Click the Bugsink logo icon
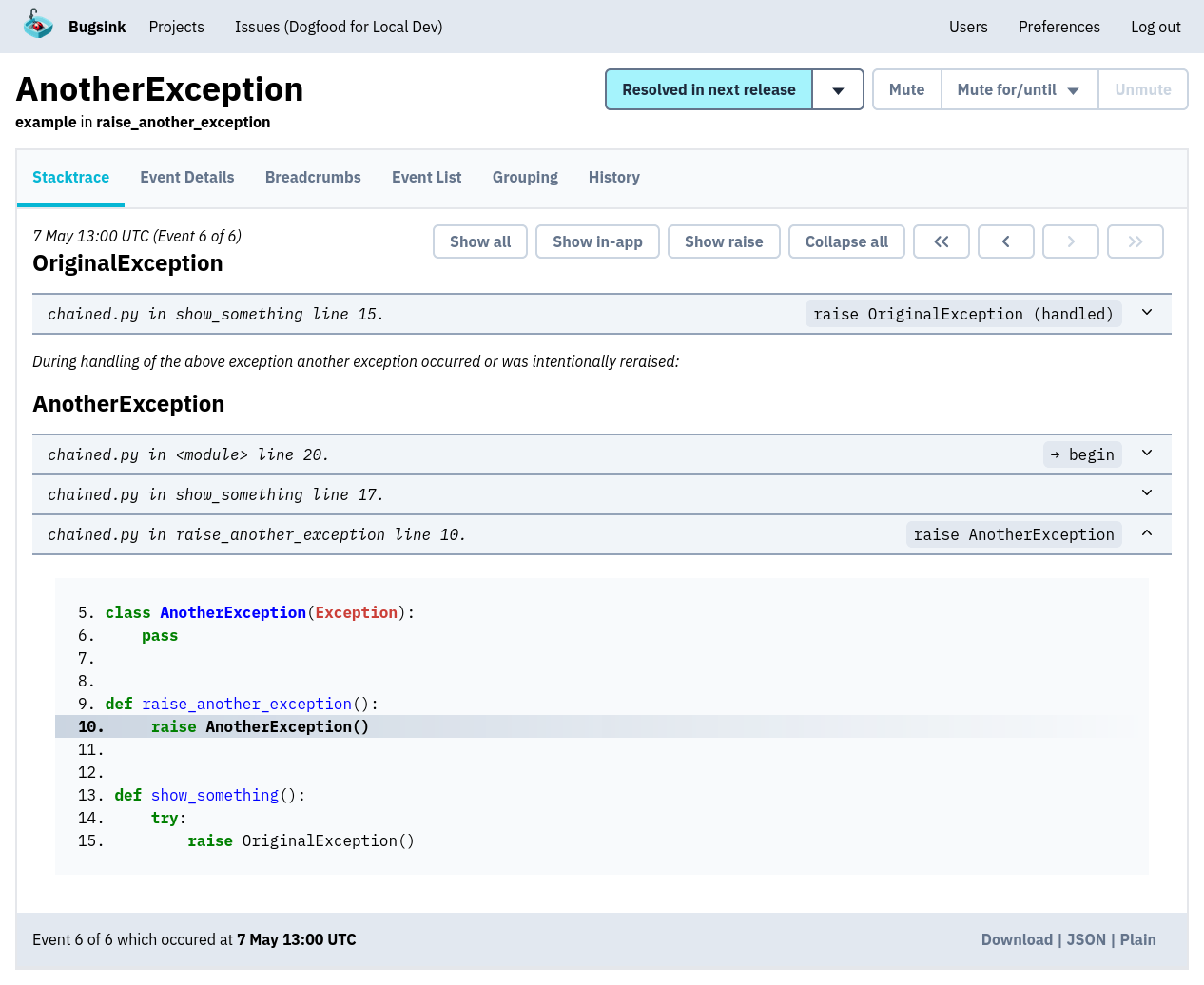 tap(38, 25)
